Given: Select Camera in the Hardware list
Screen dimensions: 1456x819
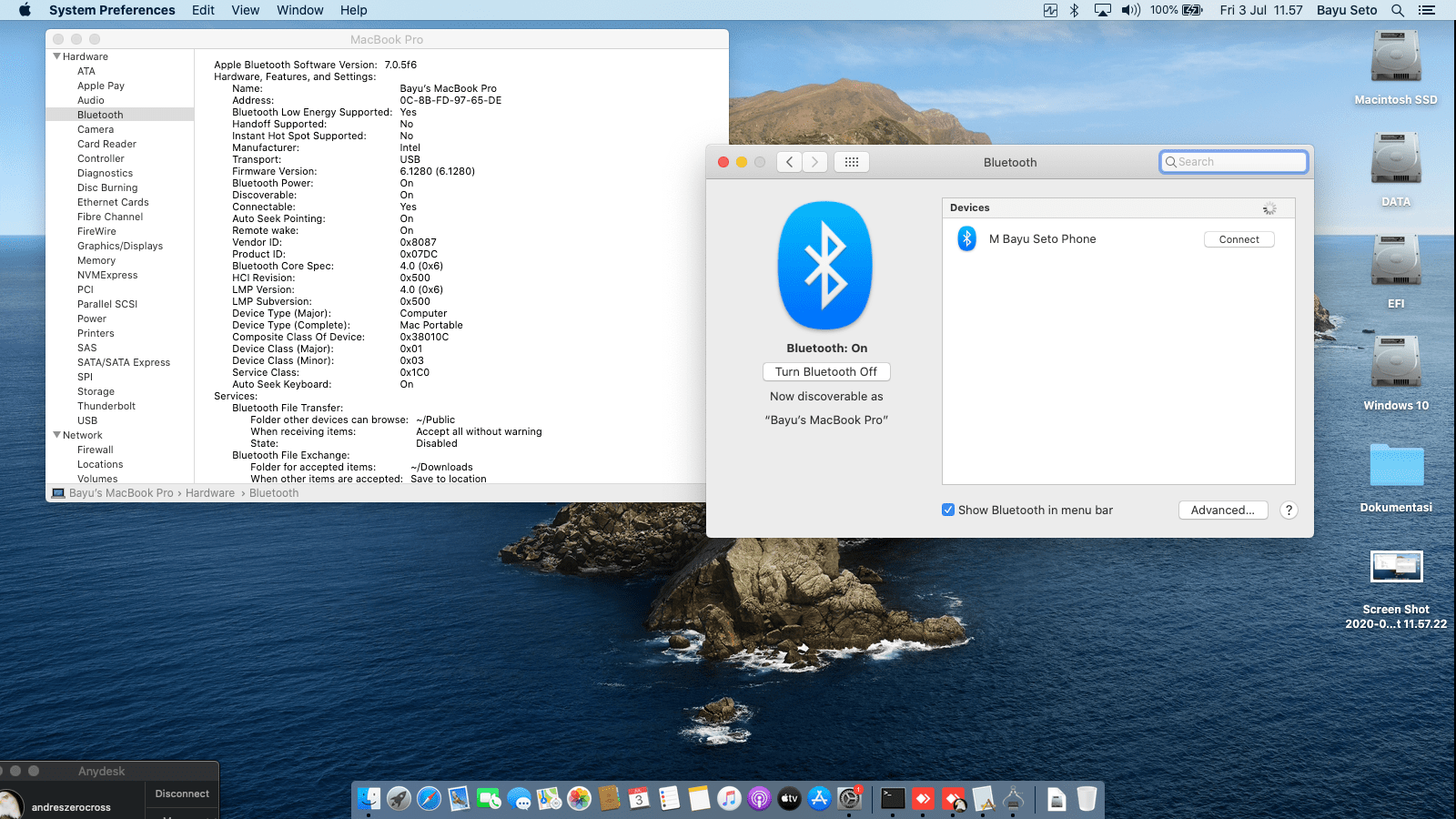Looking at the screenshot, I should click(x=96, y=129).
